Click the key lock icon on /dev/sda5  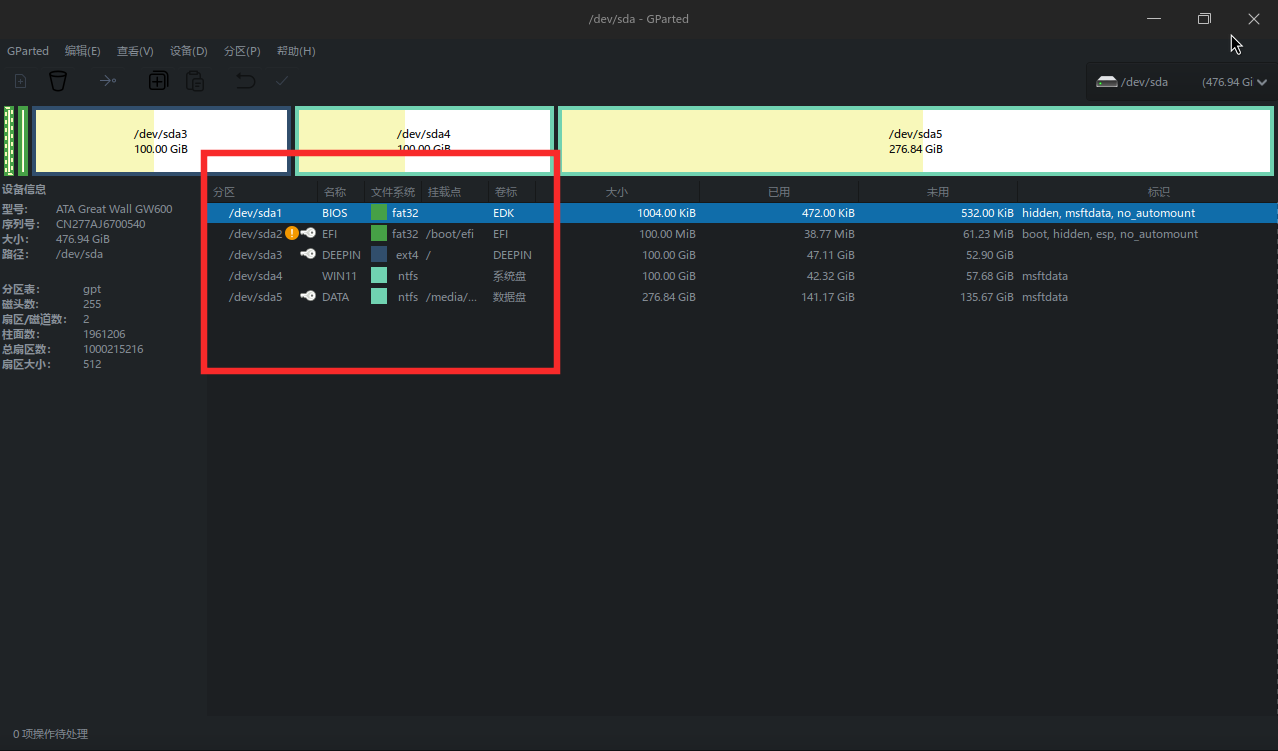coord(308,297)
